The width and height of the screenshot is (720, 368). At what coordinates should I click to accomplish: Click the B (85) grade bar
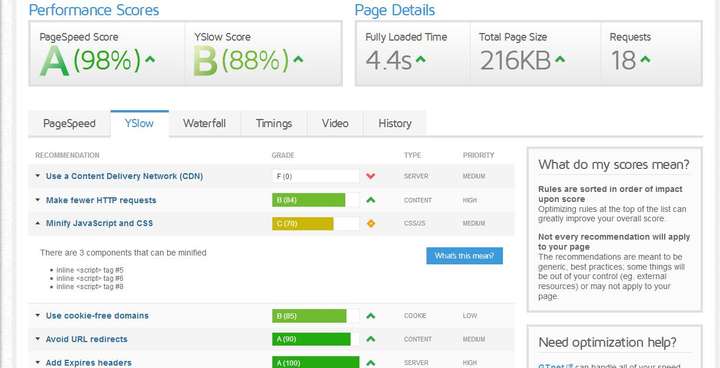[x=315, y=316]
